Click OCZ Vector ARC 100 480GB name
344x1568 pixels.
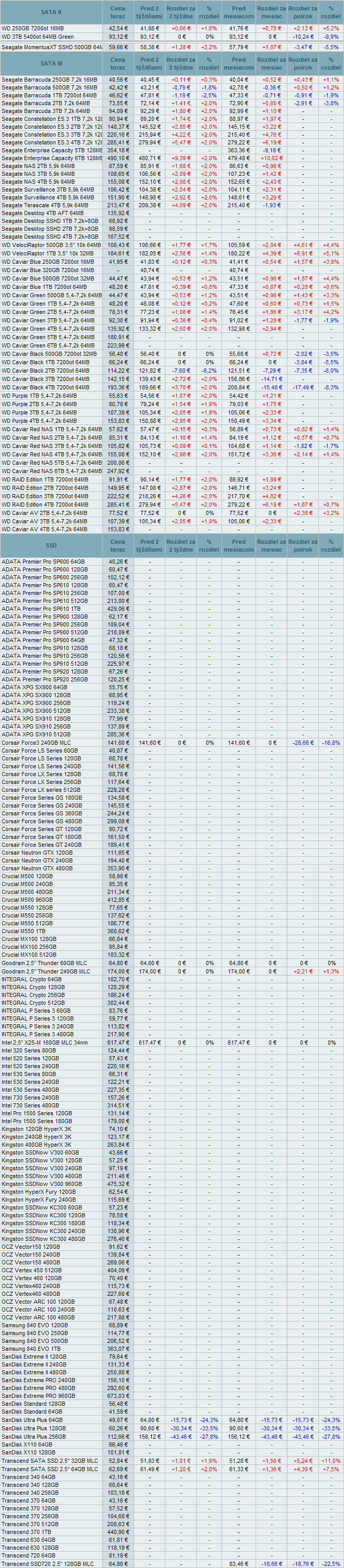(x=38, y=1318)
